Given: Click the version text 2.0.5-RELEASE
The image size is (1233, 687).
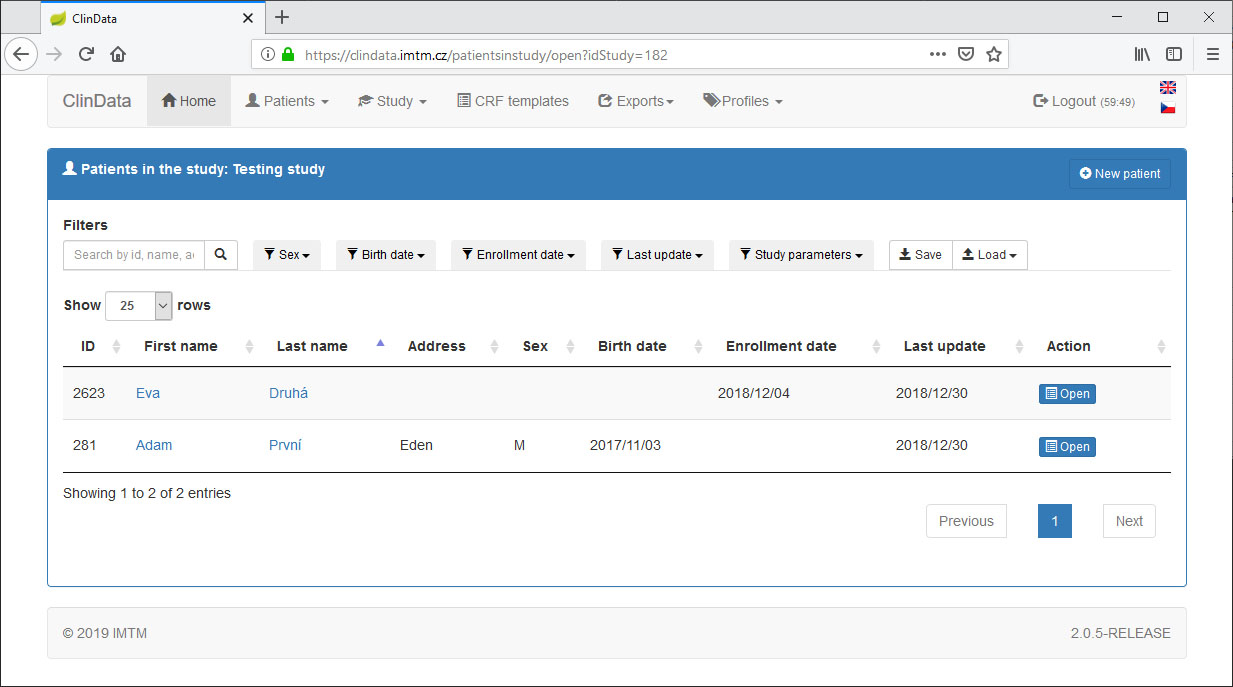Looking at the screenshot, I should coord(1121,633).
